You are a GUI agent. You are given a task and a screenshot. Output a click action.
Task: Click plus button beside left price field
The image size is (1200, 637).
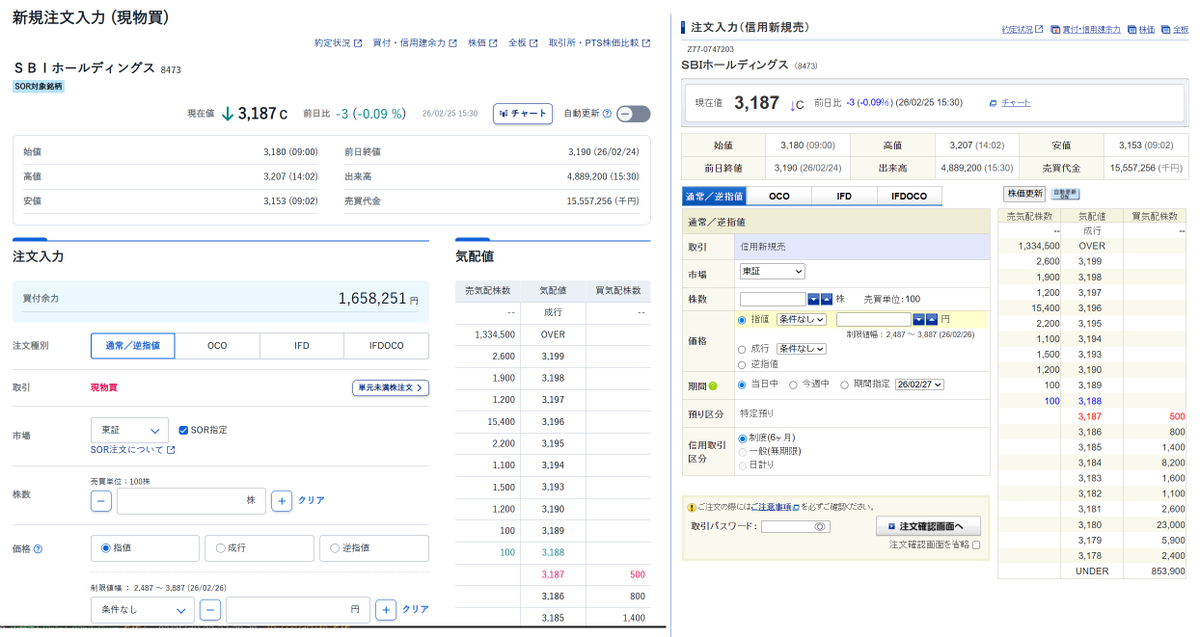click(386, 609)
